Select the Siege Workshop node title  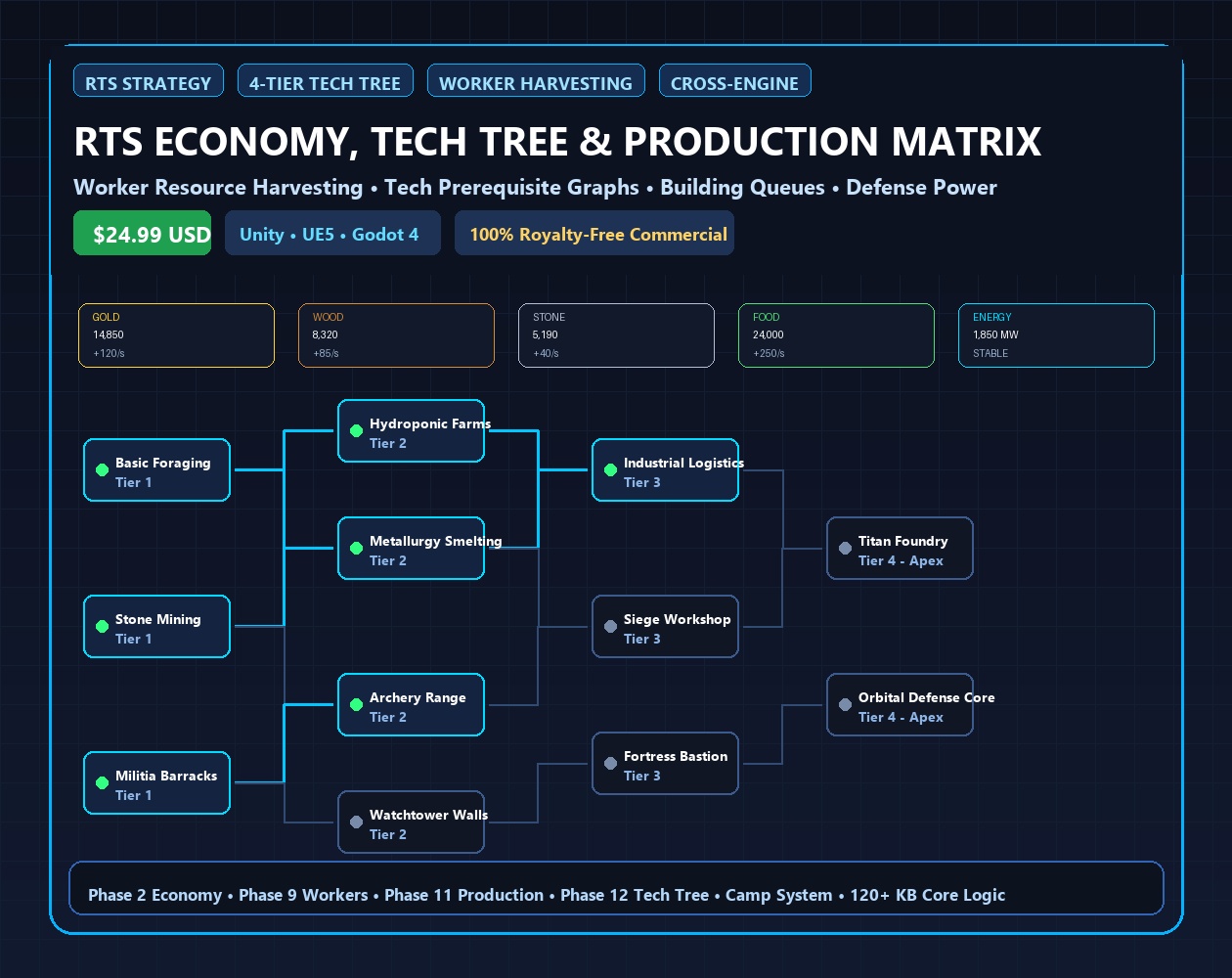pyautogui.click(x=678, y=619)
